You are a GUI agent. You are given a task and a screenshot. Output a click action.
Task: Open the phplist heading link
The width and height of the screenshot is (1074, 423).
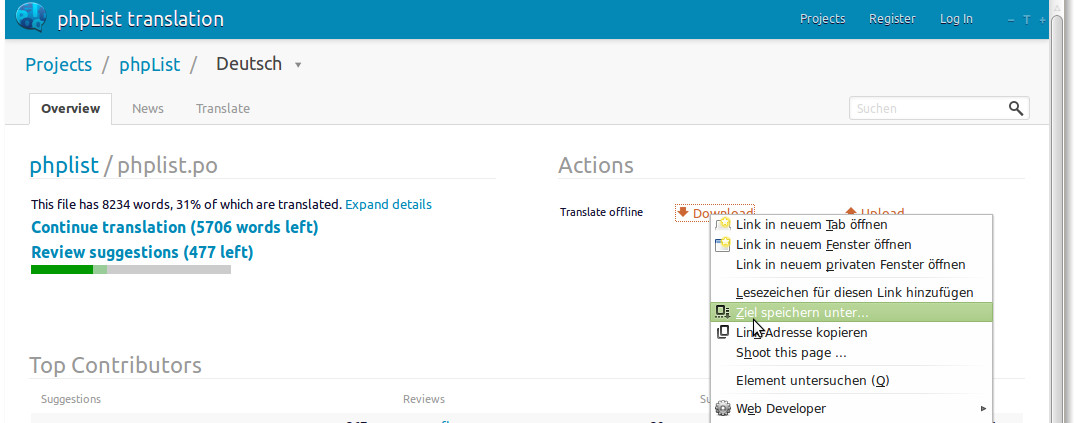pos(64,165)
